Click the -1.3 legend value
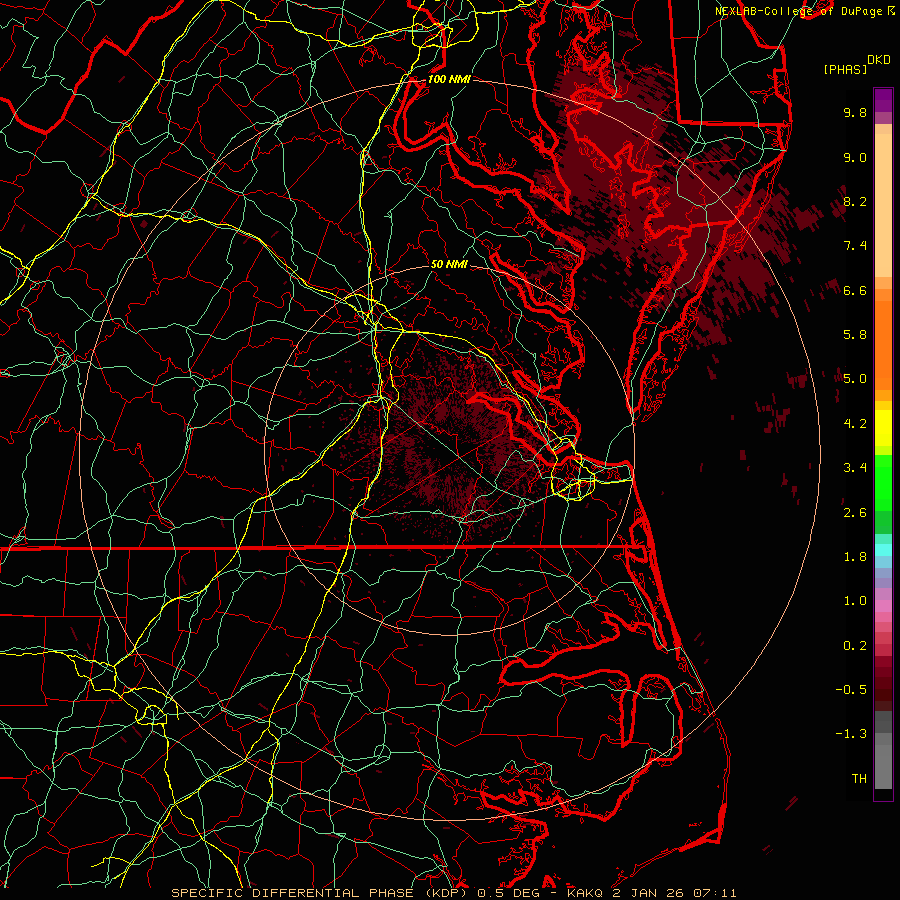Screen dimensions: 900x900 (x=851, y=734)
